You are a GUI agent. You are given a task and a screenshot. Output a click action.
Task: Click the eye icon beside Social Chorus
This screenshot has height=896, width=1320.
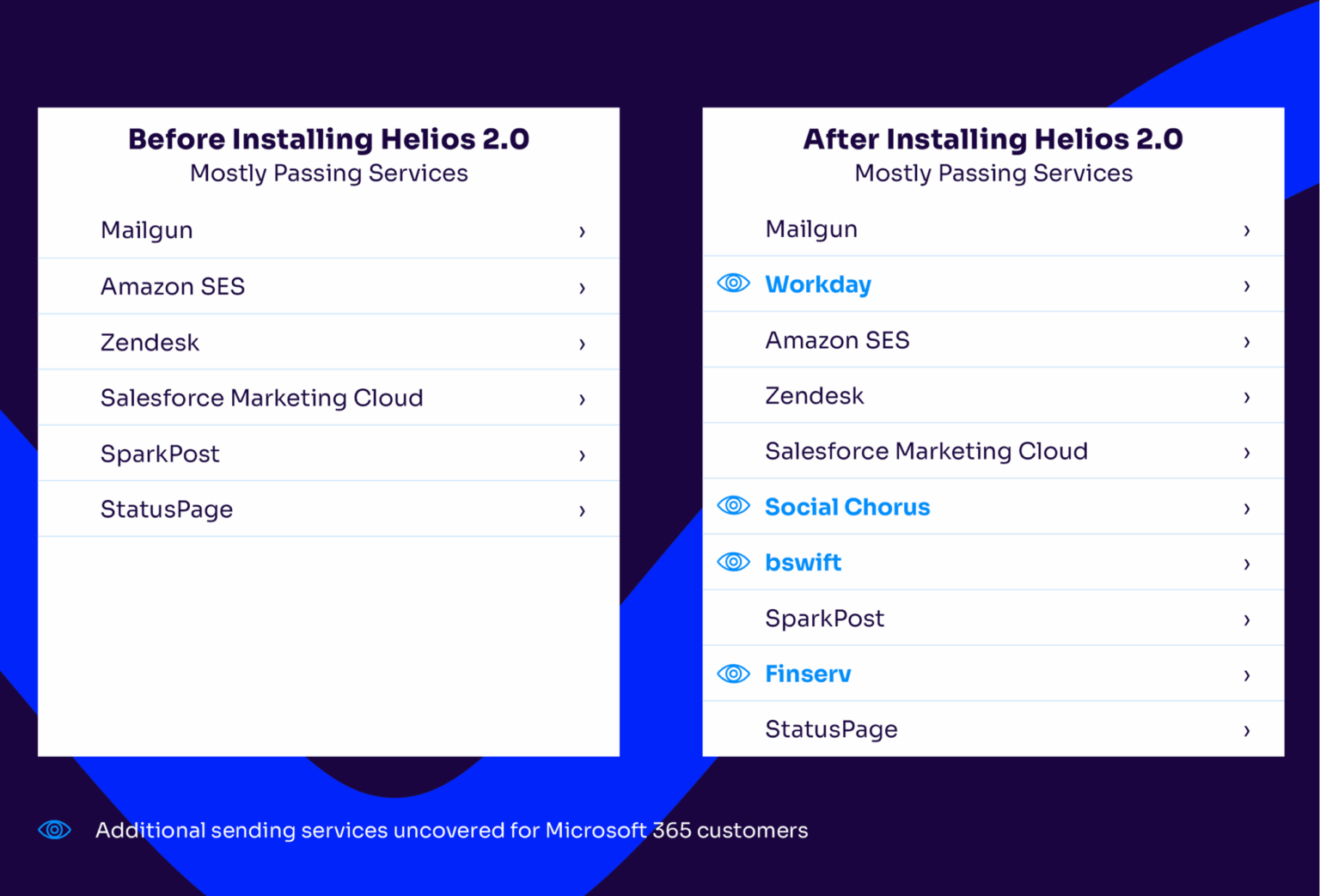click(733, 505)
